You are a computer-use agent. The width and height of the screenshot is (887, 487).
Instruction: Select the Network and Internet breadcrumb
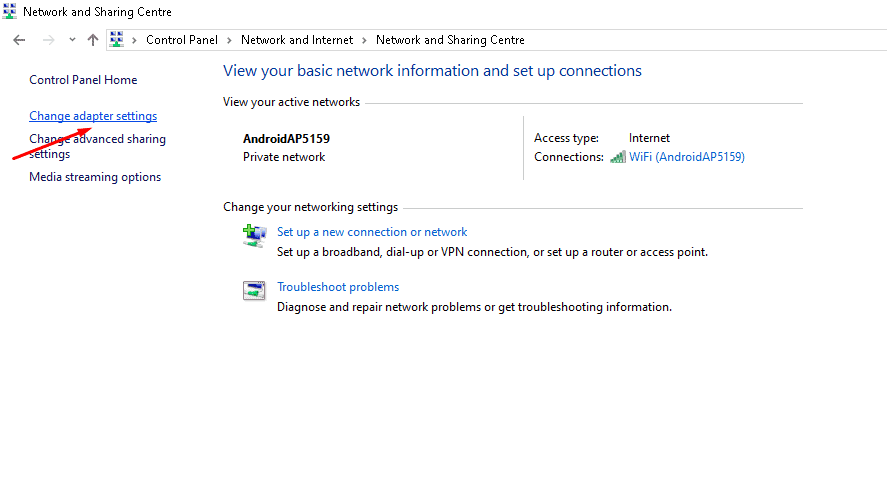point(297,40)
